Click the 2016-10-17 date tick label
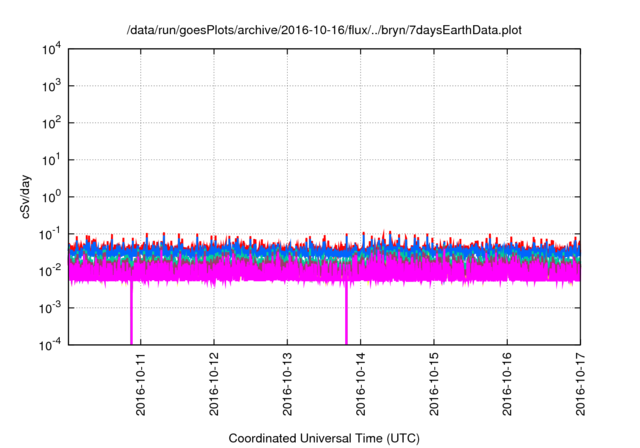The width and height of the screenshot is (640, 448). coord(580,384)
